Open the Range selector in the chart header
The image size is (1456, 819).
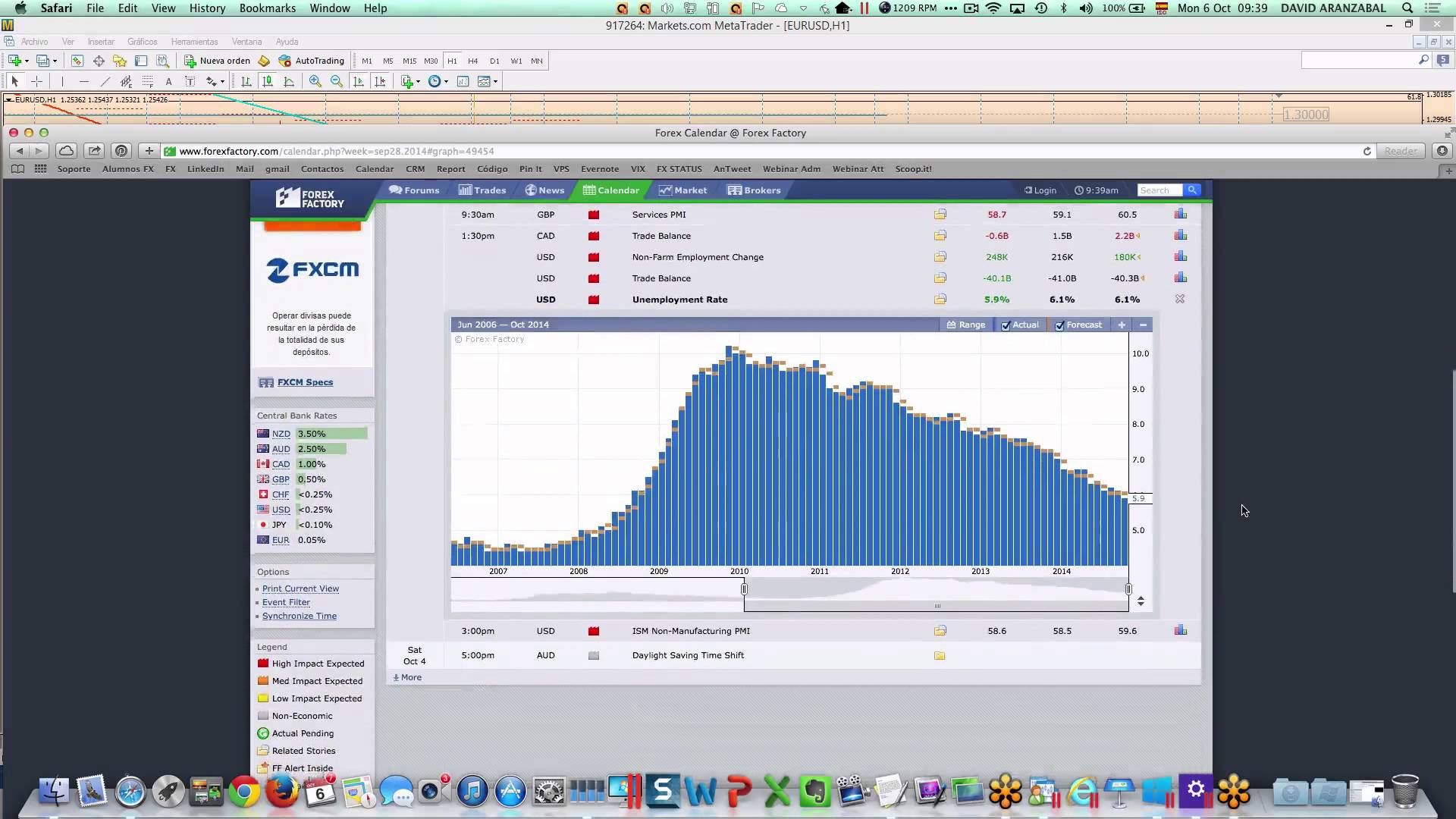click(965, 325)
